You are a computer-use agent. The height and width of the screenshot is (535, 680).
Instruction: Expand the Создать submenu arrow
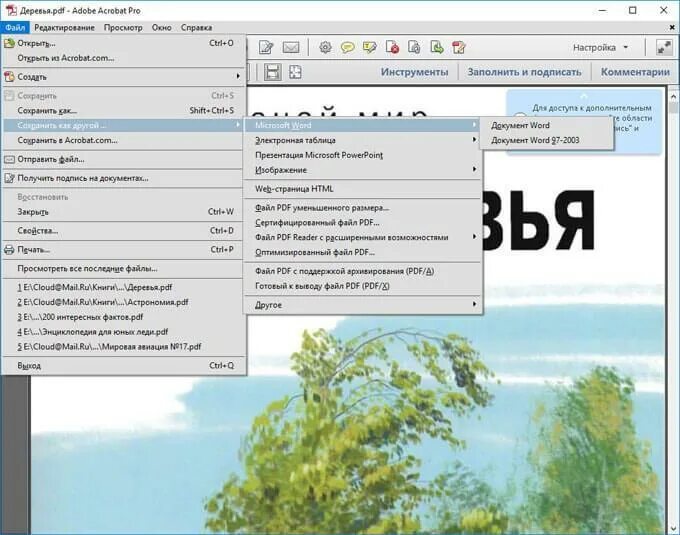238,76
